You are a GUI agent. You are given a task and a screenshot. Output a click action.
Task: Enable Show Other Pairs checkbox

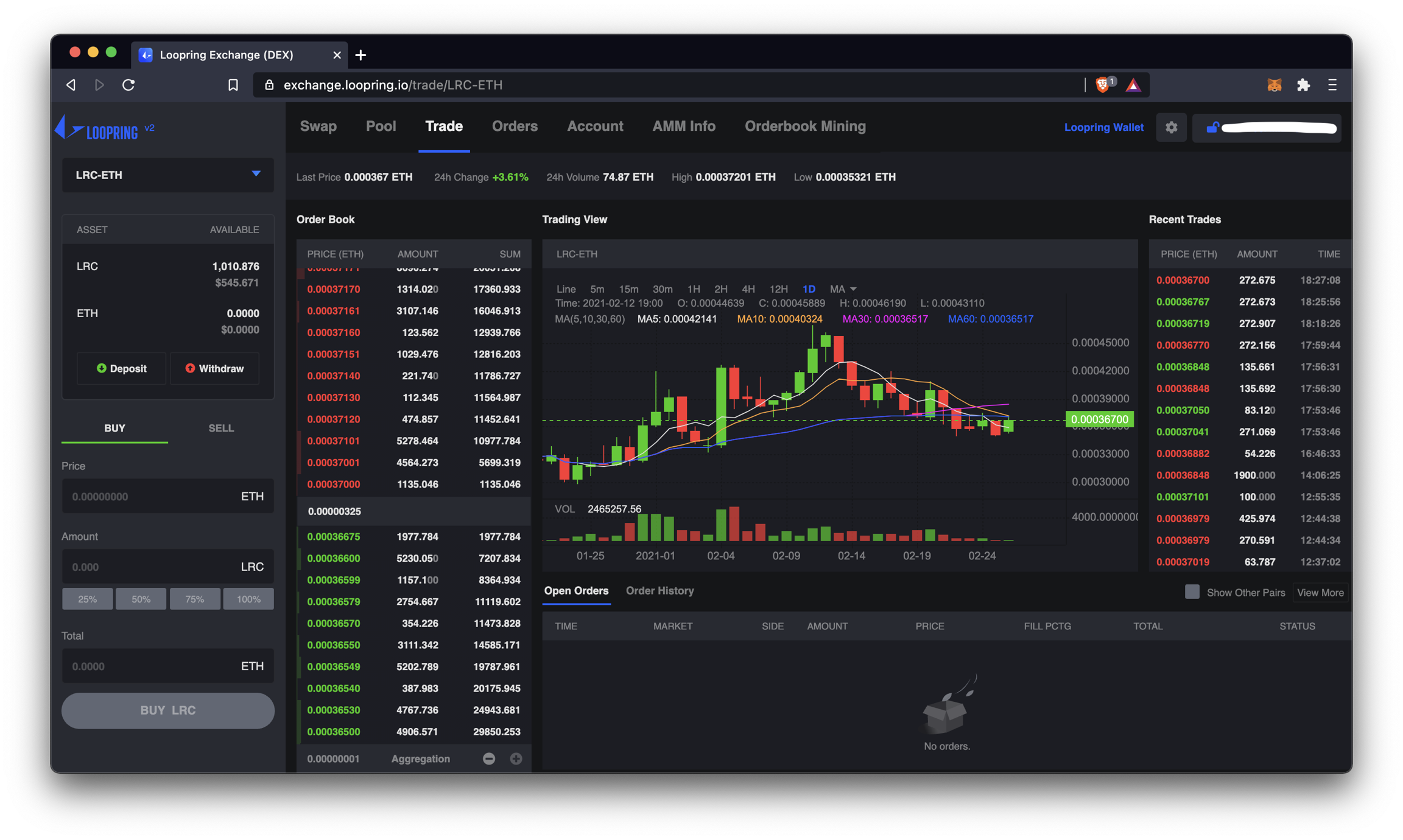pyautogui.click(x=1192, y=592)
